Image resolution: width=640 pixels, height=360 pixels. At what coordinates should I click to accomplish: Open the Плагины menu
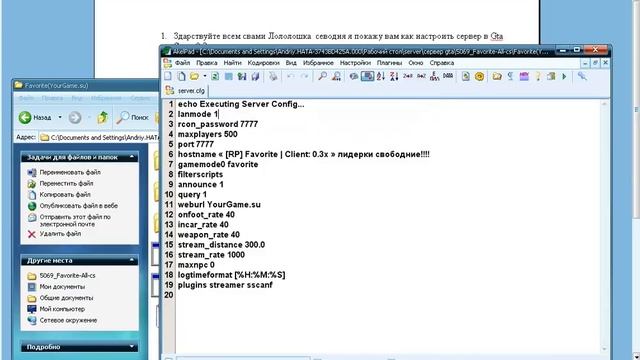[389, 63]
